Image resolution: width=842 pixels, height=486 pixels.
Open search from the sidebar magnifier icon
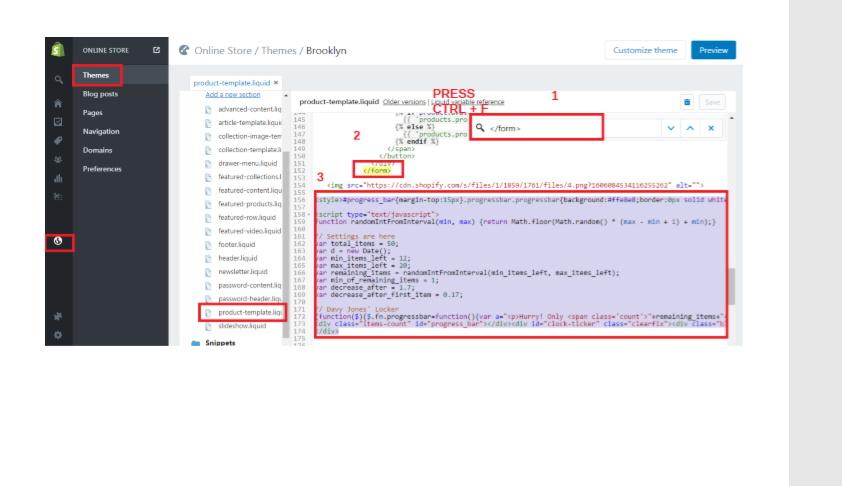point(58,79)
